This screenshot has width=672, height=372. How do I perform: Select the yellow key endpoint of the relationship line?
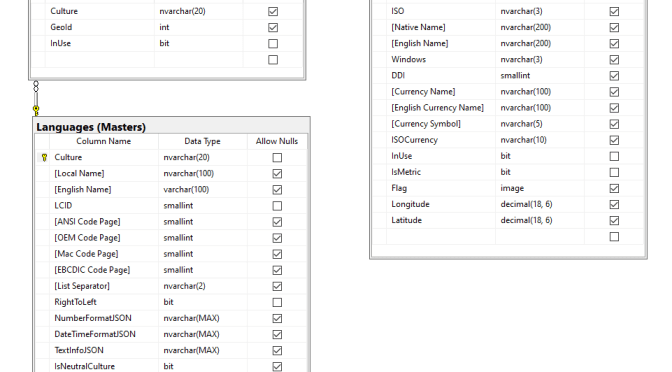pyautogui.click(x=36, y=111)
